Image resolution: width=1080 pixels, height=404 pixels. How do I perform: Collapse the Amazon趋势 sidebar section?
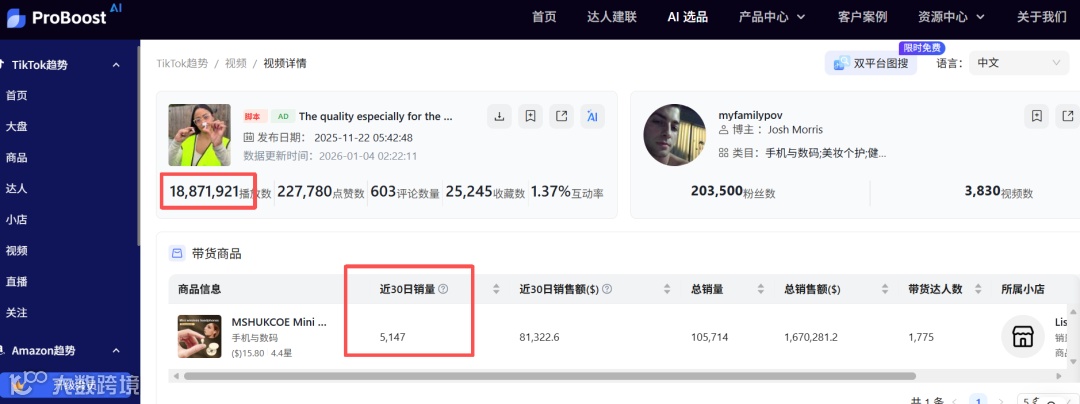(x=116, y=350)
